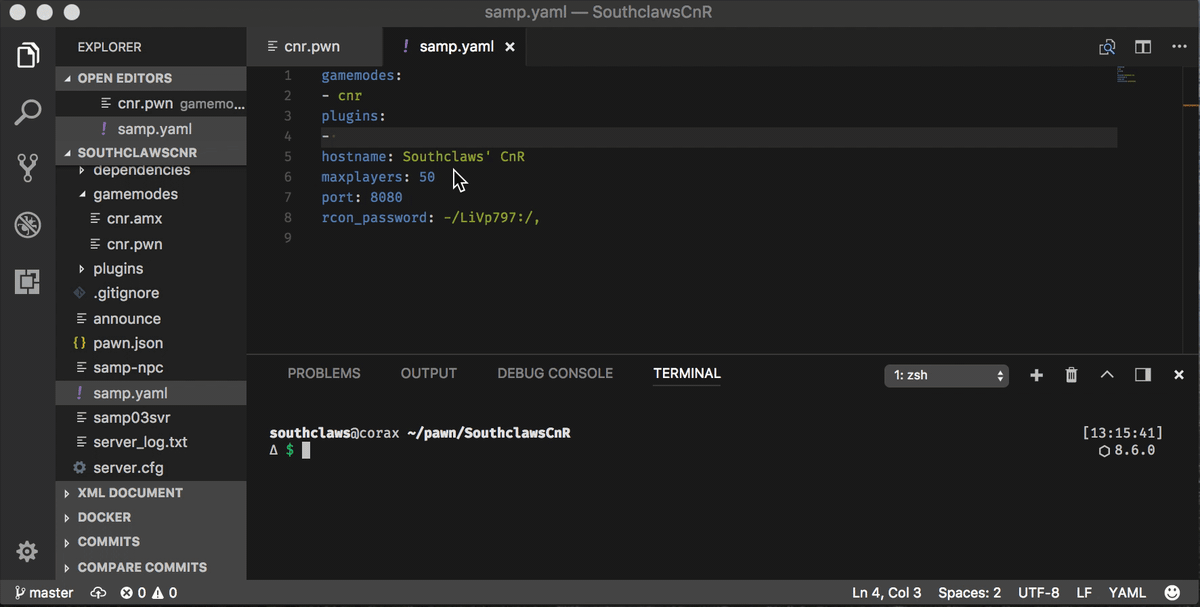Open the announce file
Screen dimensions: 1200x607
click(x=151, y=319)
